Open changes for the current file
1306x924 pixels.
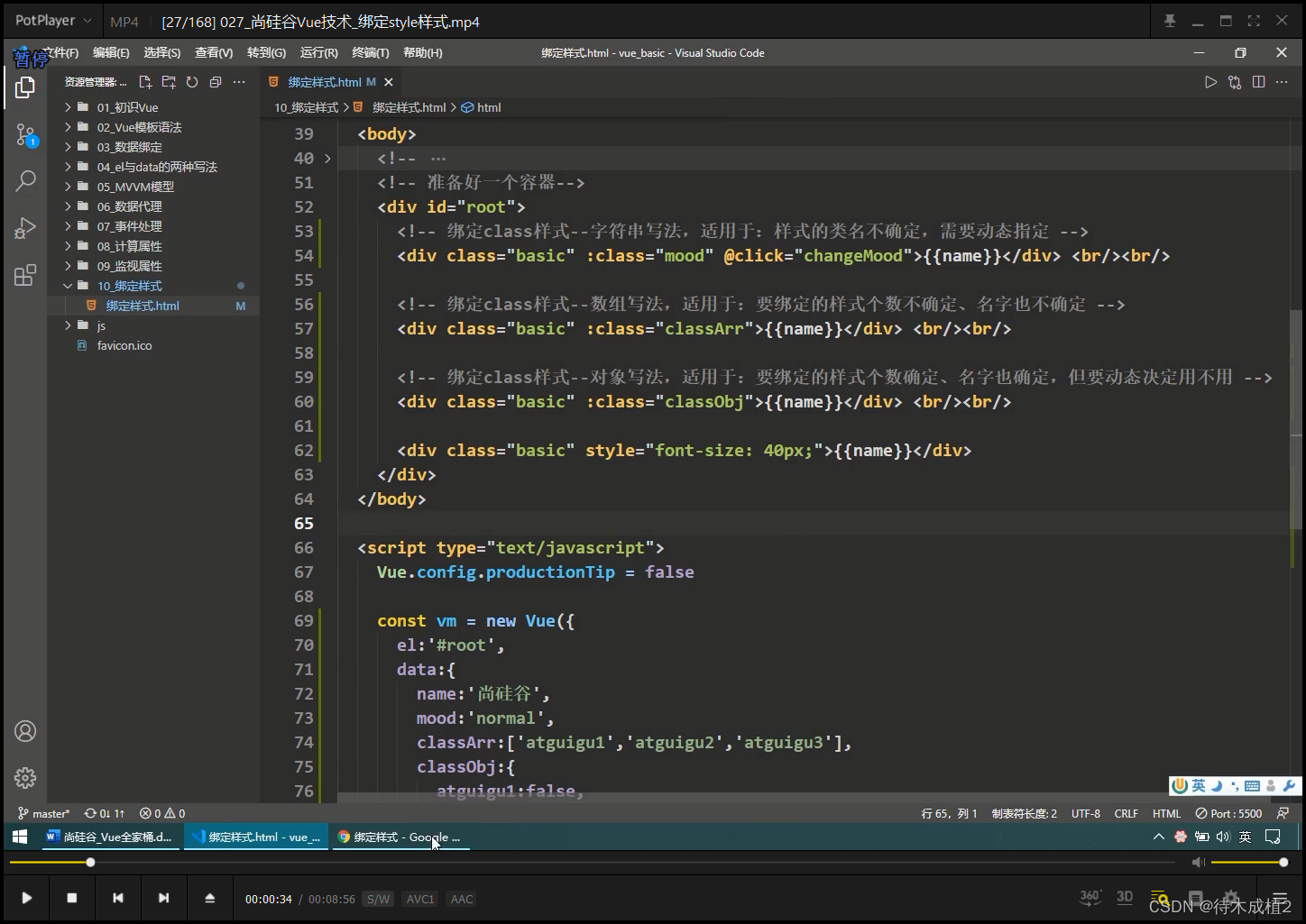click(1235, 82)
